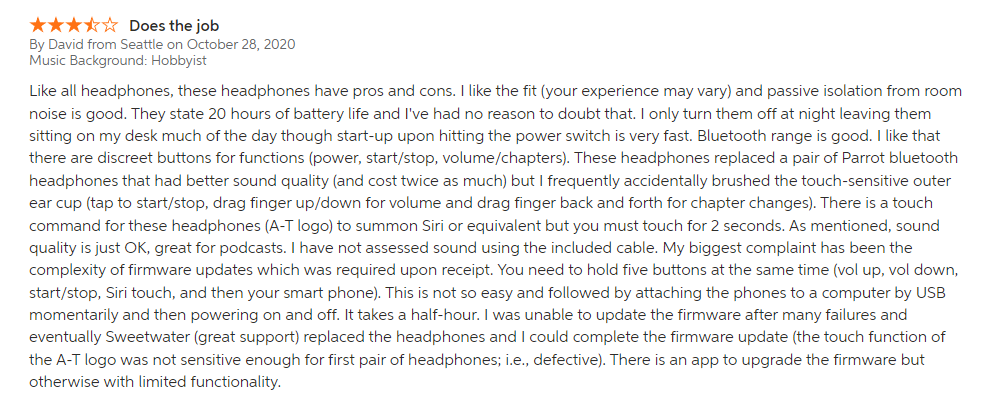Screen dimensions: 997x413
Task: Click the half-filled fourth rating star
Action: [x=92, y=25]
